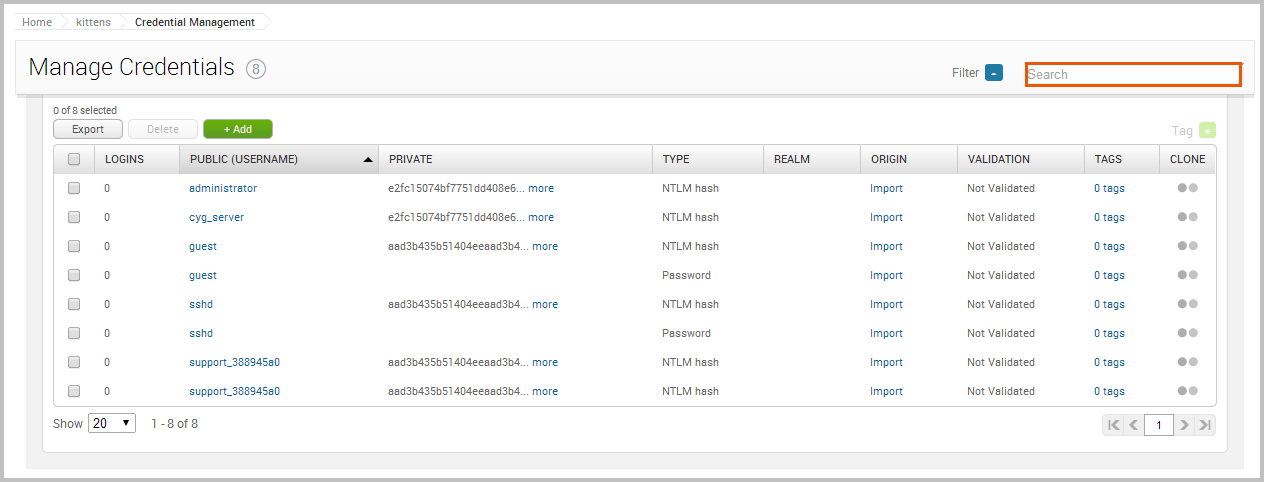Image resolution: width=1264 pixels, height=482 pixels.
Task: Open the kittens breadcrumb
Action: [x=93, y=22]
